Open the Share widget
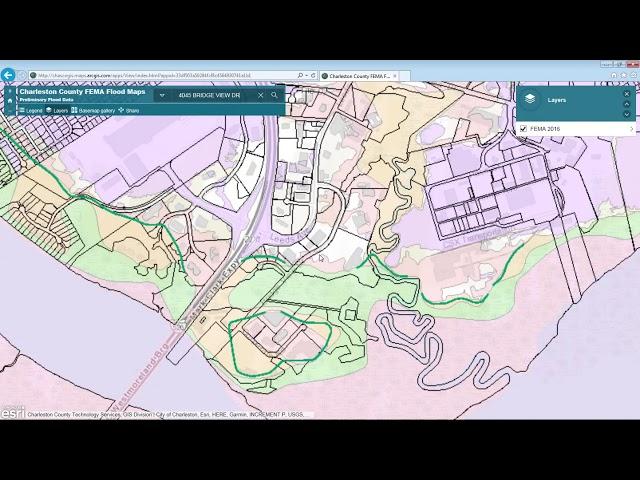 [129, 110]
